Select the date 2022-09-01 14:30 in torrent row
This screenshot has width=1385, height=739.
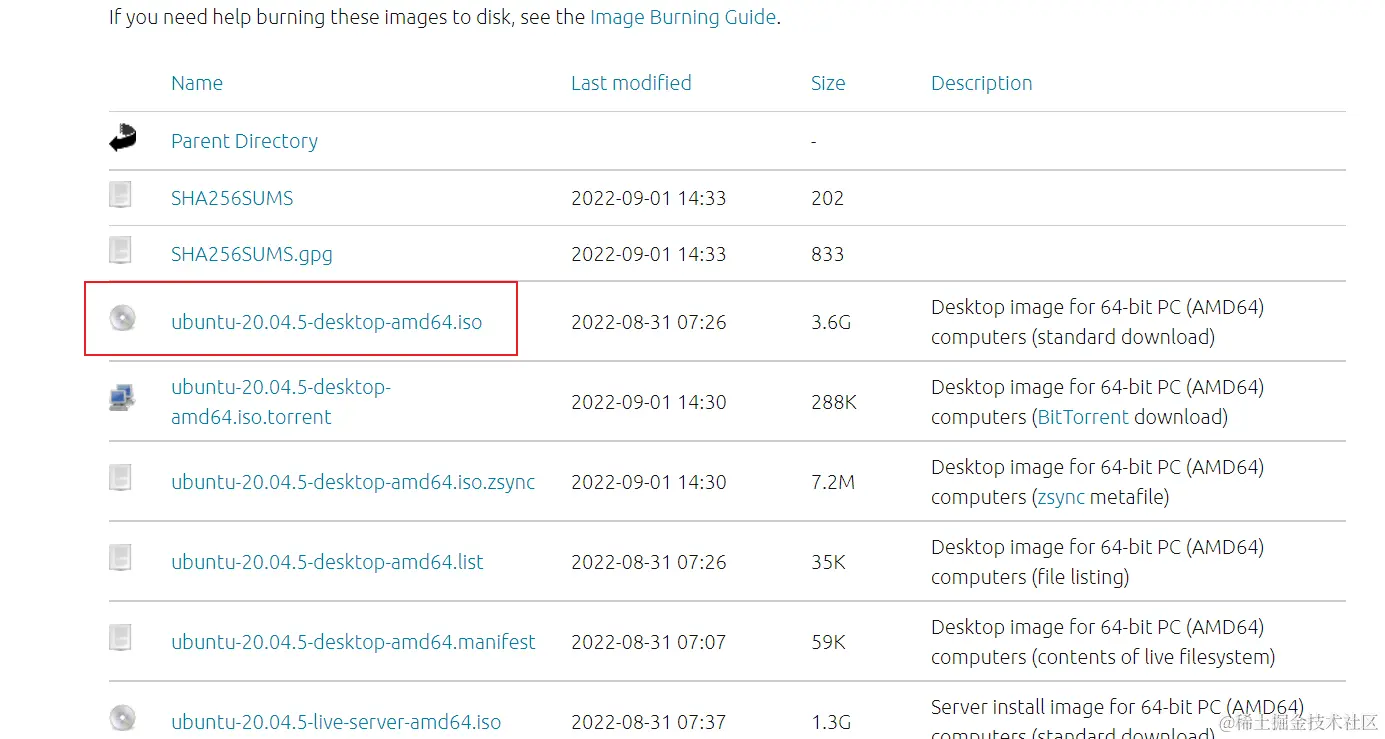649,402
